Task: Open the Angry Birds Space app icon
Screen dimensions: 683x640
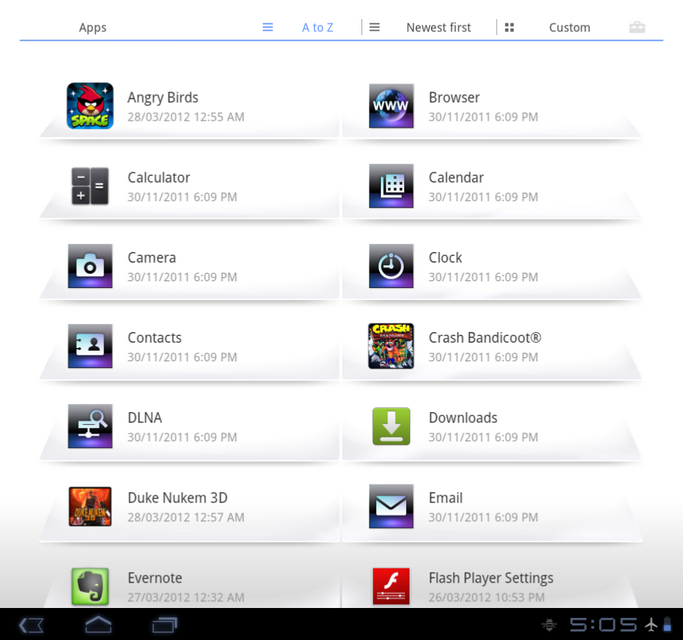Action: pos(90,106)
